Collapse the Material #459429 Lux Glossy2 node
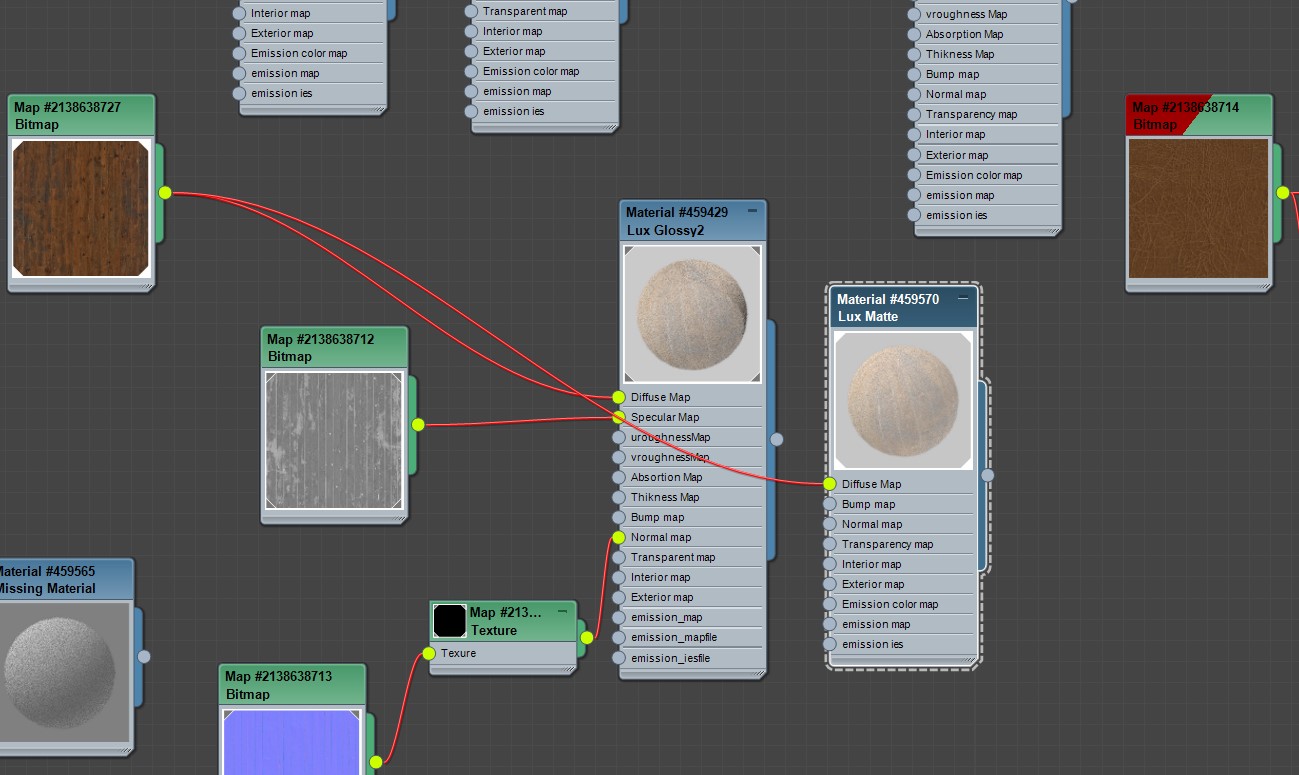1299x775 pixels. pyautogui.click(x=752, y=212)
